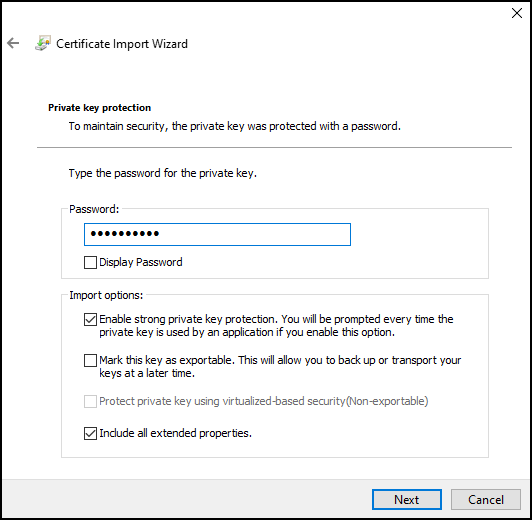The width and height of the screenshot is (532, 520).
Task: Uncheck the Enable strong private key protection box
Action: 90,319
